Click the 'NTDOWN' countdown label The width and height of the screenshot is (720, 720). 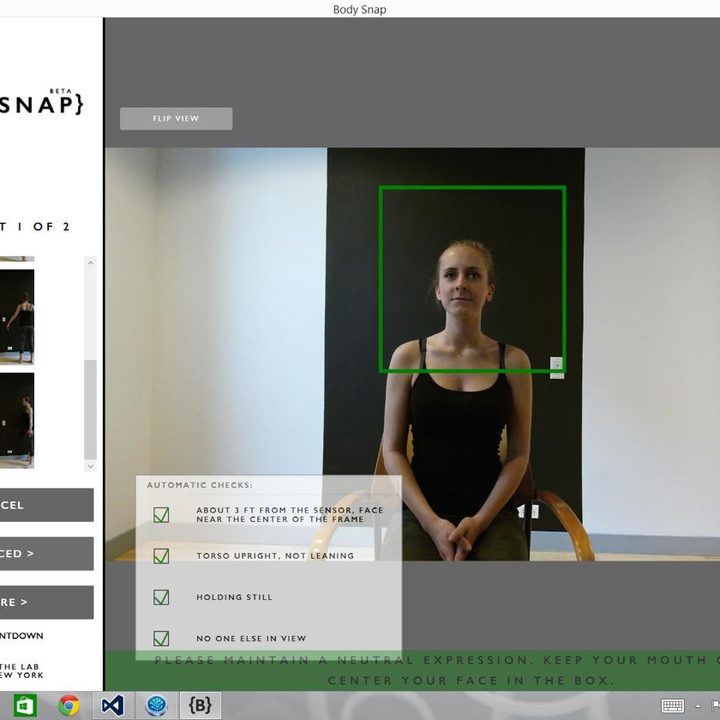click(22, 636)
